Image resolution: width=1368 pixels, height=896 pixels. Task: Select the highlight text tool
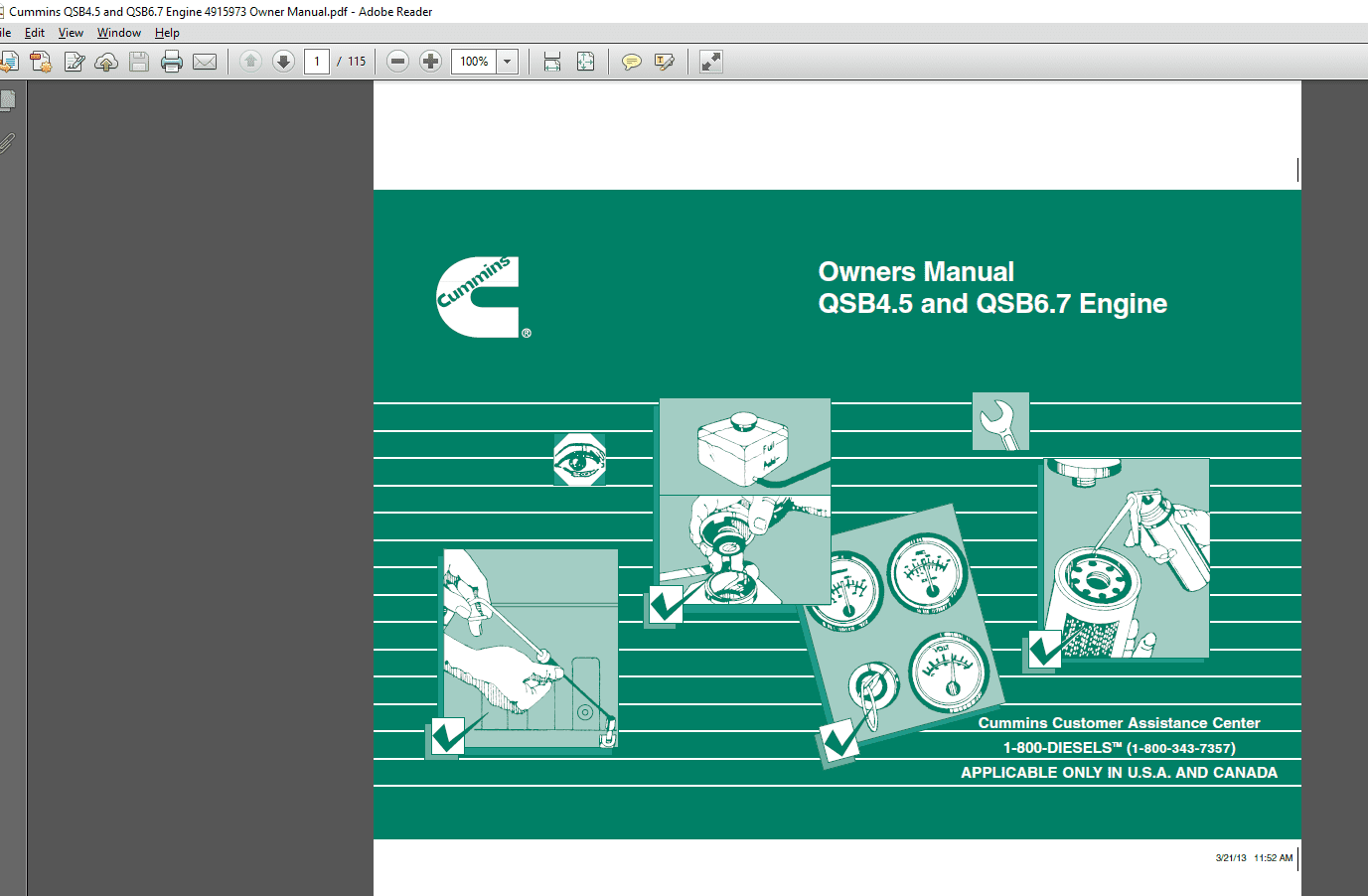[x=665, y=62]
